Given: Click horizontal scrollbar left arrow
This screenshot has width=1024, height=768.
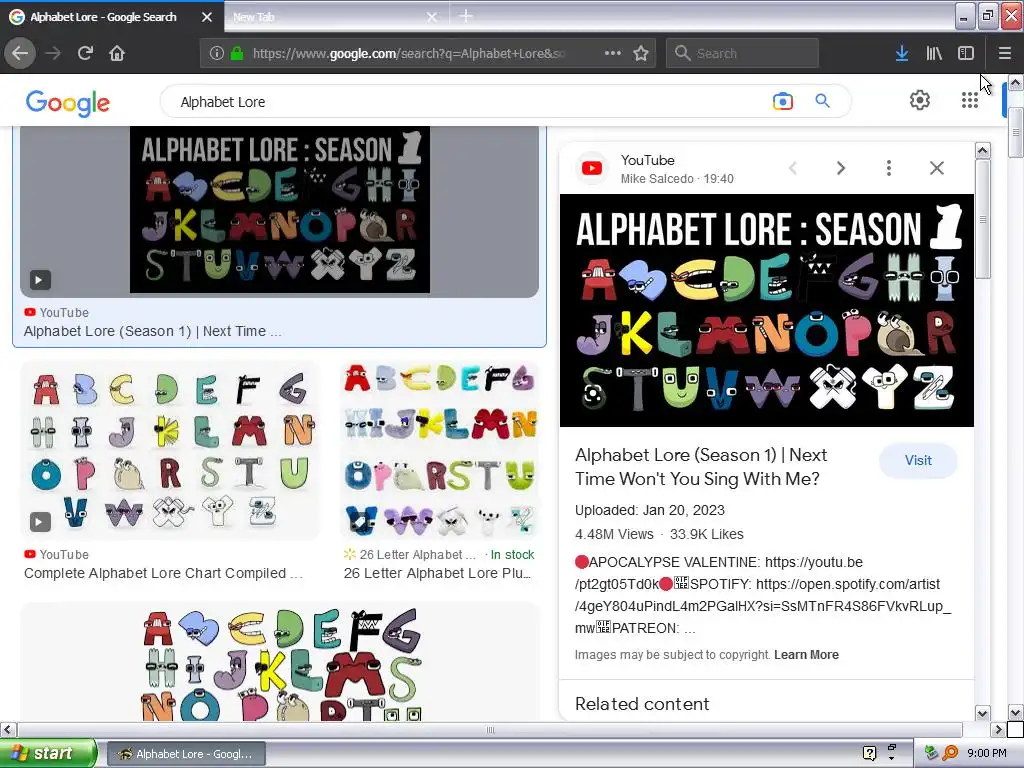Looking at the screenshot, I should (x=8, y=729).
